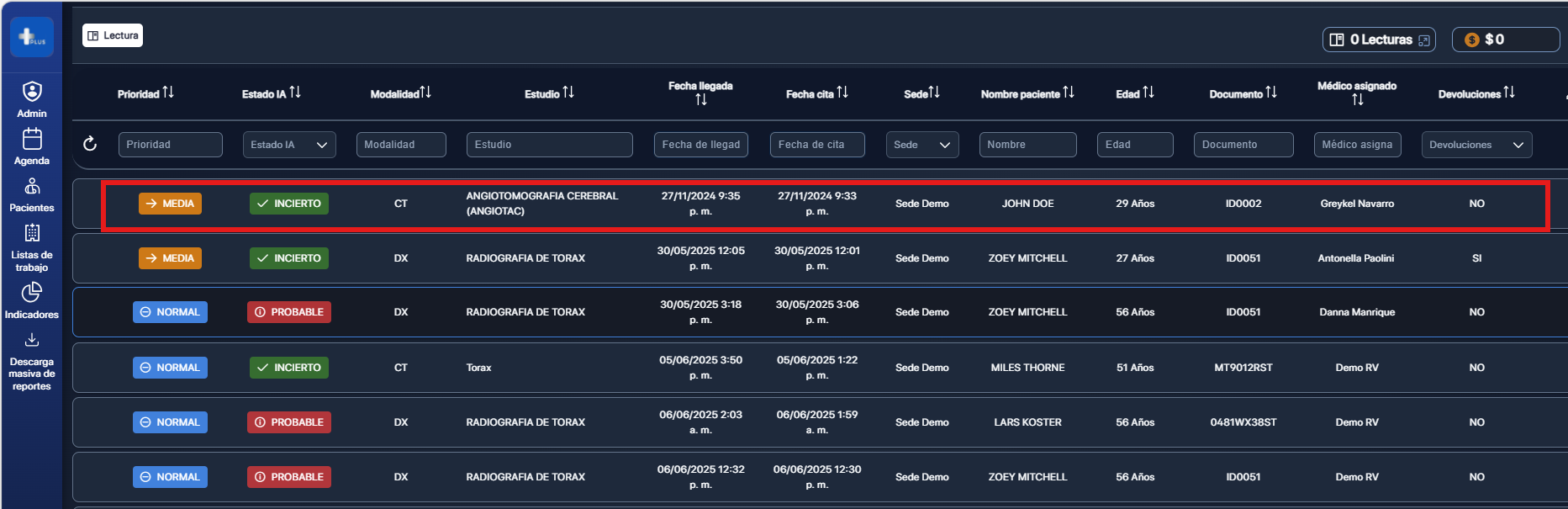Open the 0 Lecturas panel

(x=1379, y=40)
